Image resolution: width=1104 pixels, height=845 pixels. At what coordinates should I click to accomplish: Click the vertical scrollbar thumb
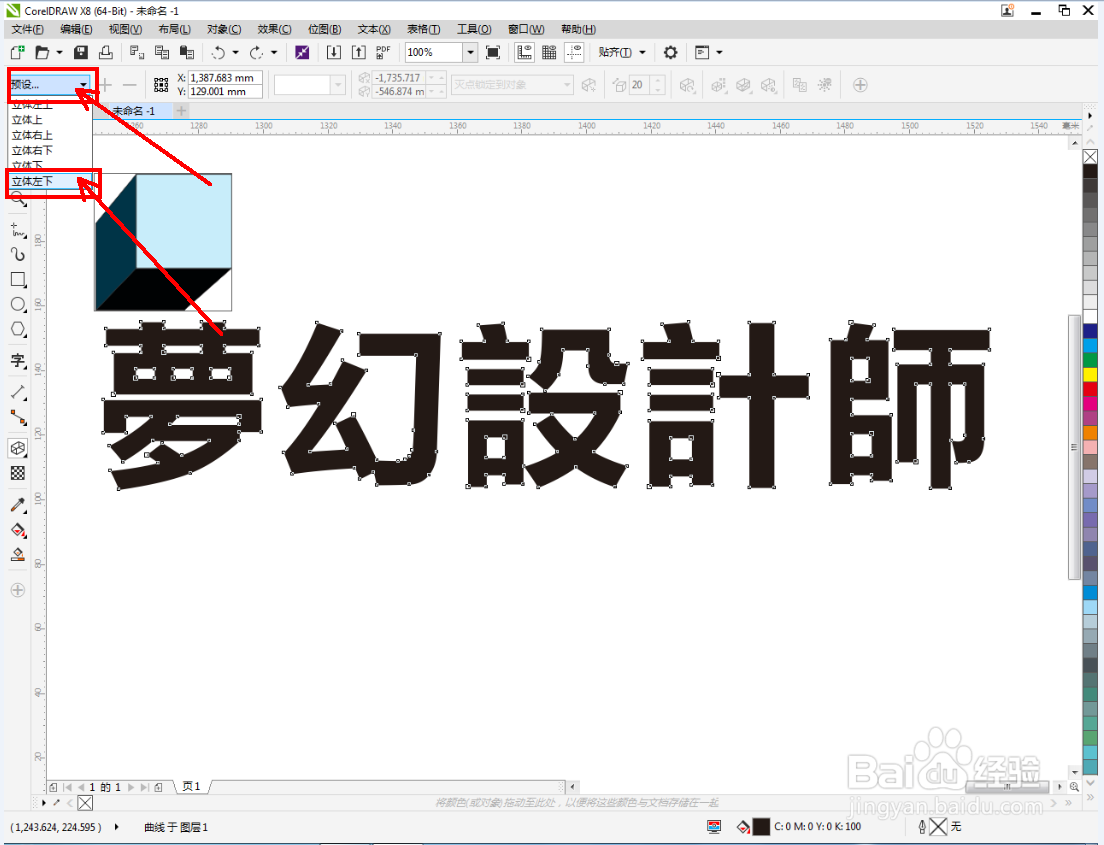pyautogui.click(x=1074, y=447)
